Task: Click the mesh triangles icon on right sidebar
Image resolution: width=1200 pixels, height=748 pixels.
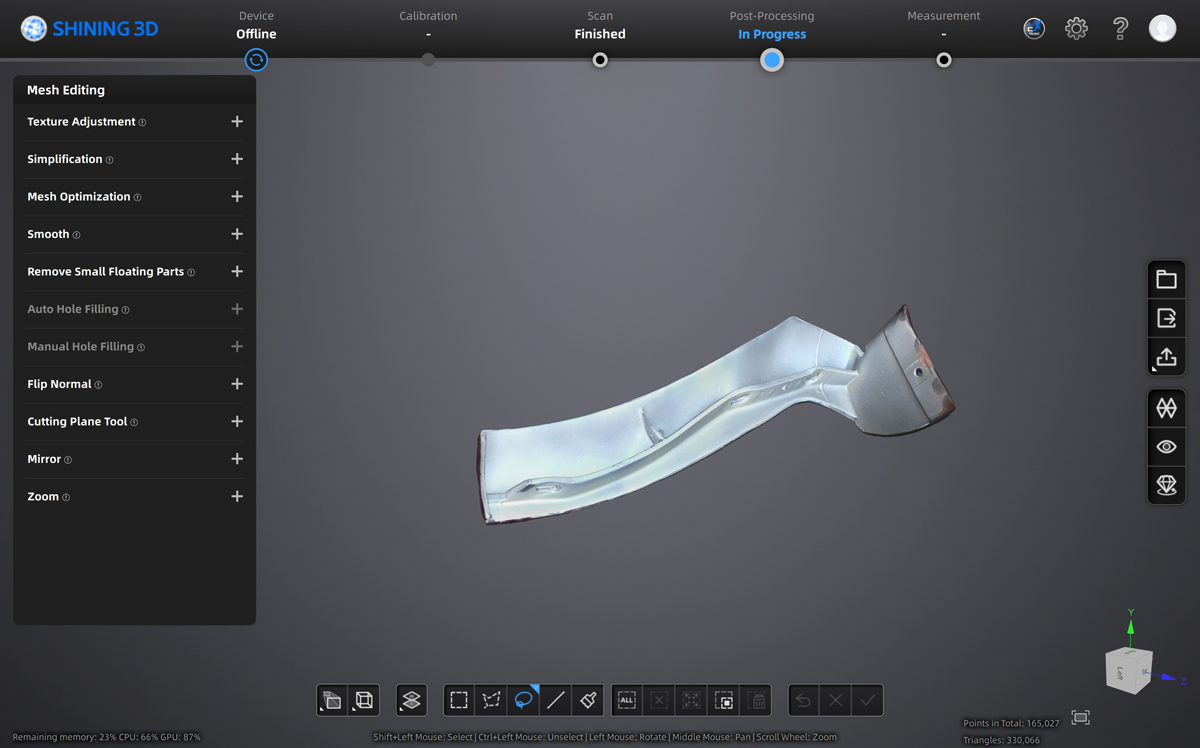Action: click(x=1166, y=408)
